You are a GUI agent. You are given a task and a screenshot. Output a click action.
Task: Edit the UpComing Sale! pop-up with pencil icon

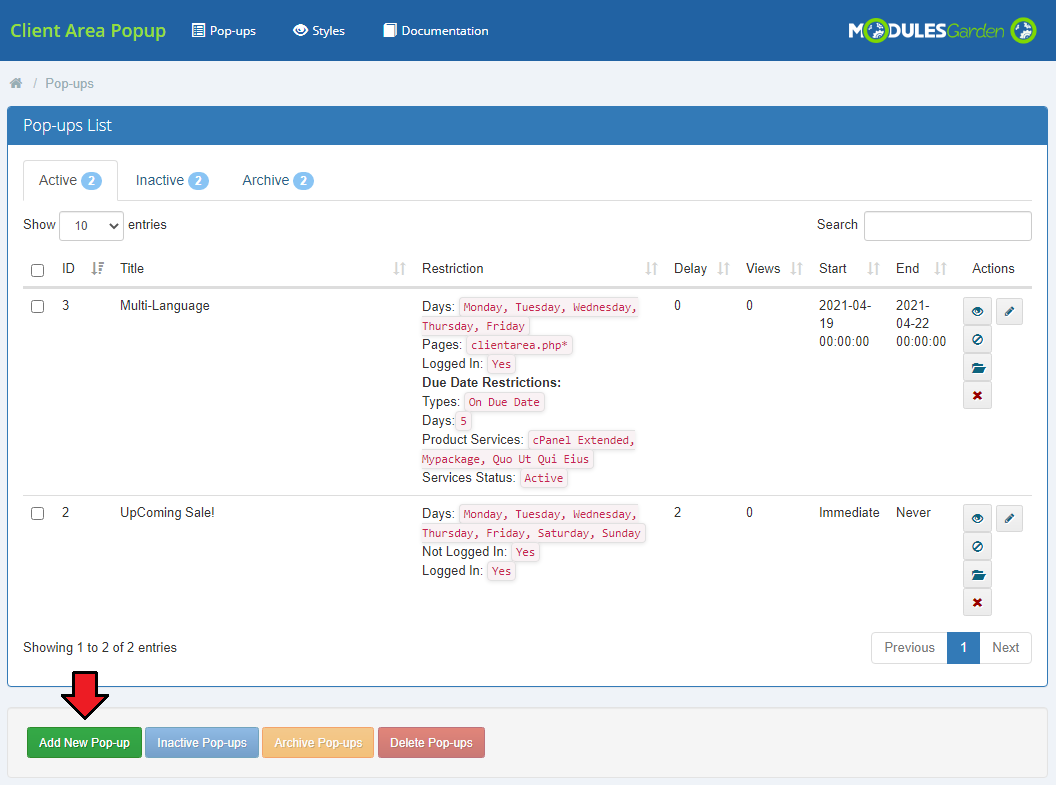pyautogui.click(x=1009, y=518)
